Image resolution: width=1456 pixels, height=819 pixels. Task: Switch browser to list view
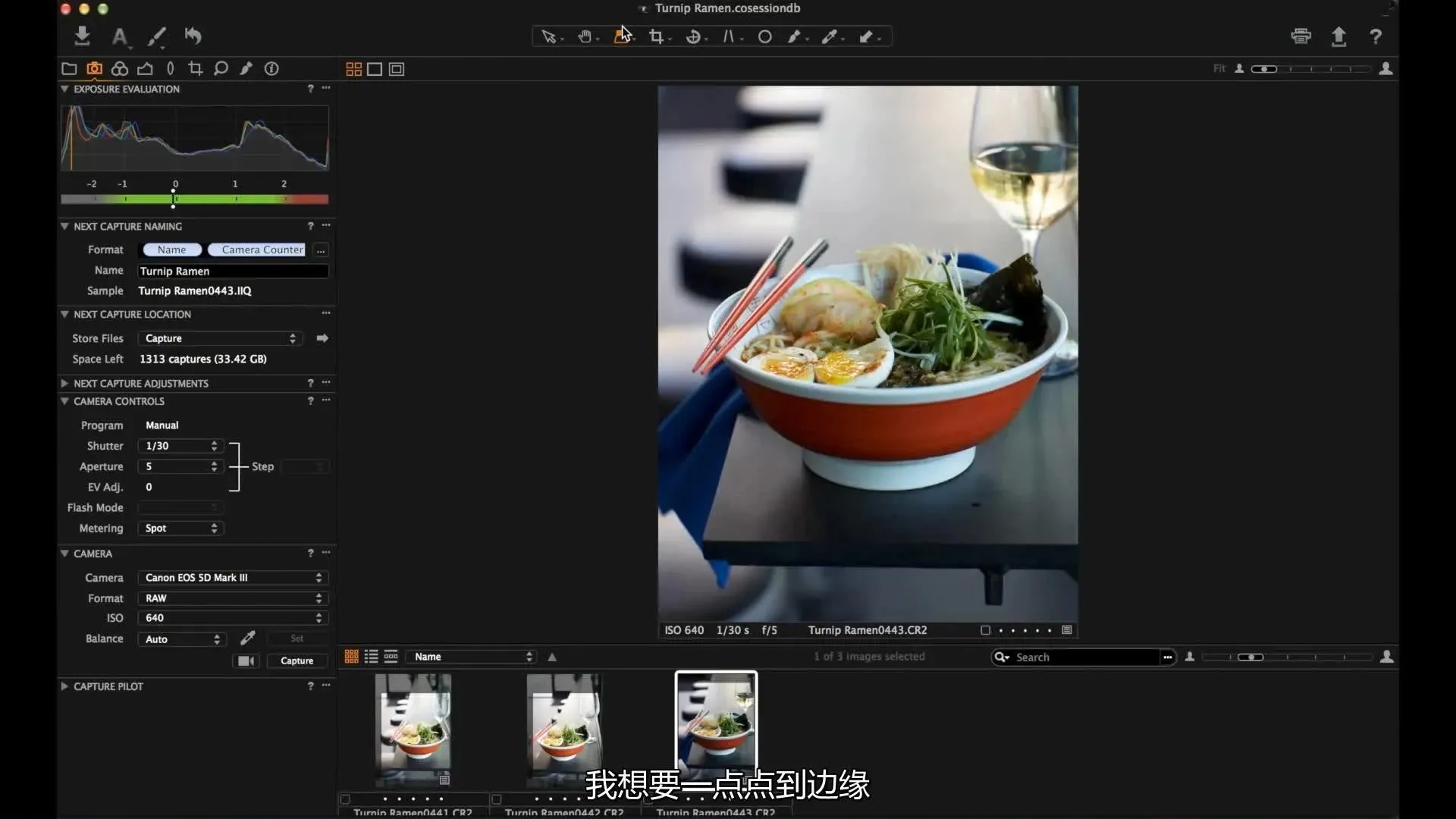[371, 657]
